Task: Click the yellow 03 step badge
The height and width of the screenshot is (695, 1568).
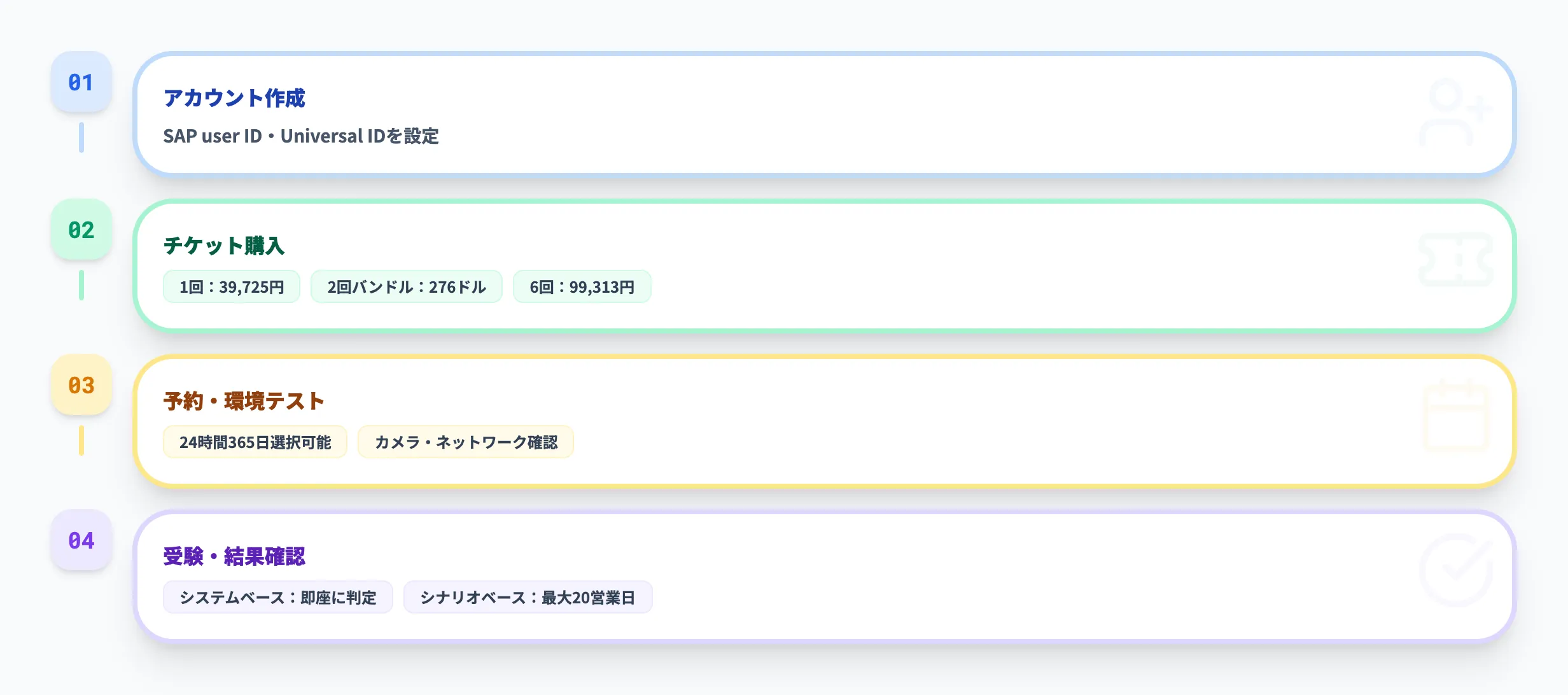Action: click(x=81, y=385)
